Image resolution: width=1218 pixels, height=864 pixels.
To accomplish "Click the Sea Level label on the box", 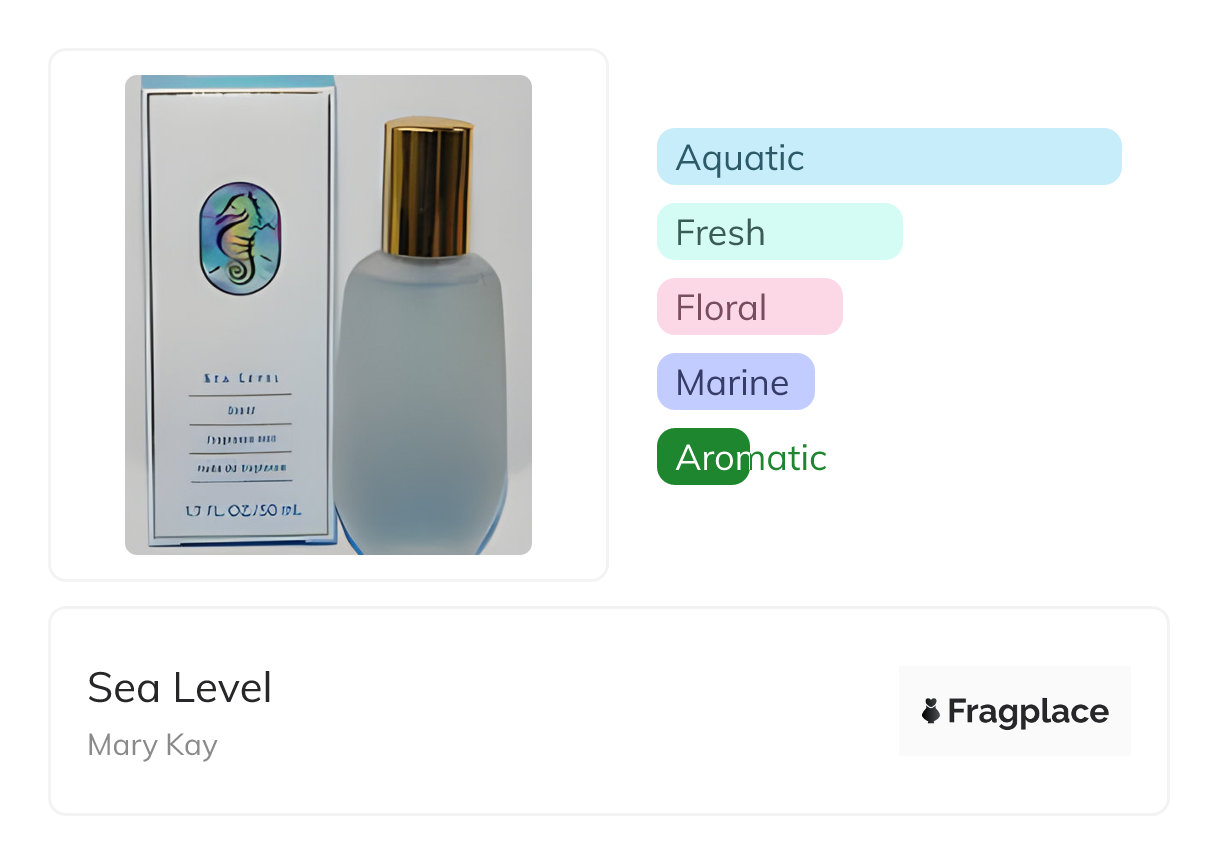I will (x=241, y=379).
